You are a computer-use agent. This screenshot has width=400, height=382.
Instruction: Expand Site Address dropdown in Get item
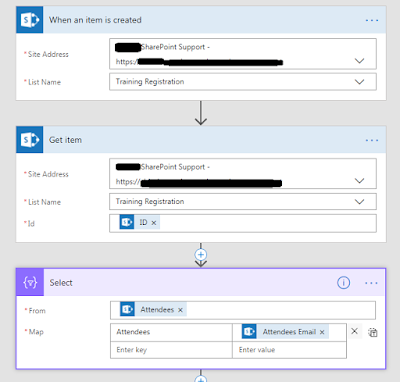pyautogui.click(x=359, y=181)
